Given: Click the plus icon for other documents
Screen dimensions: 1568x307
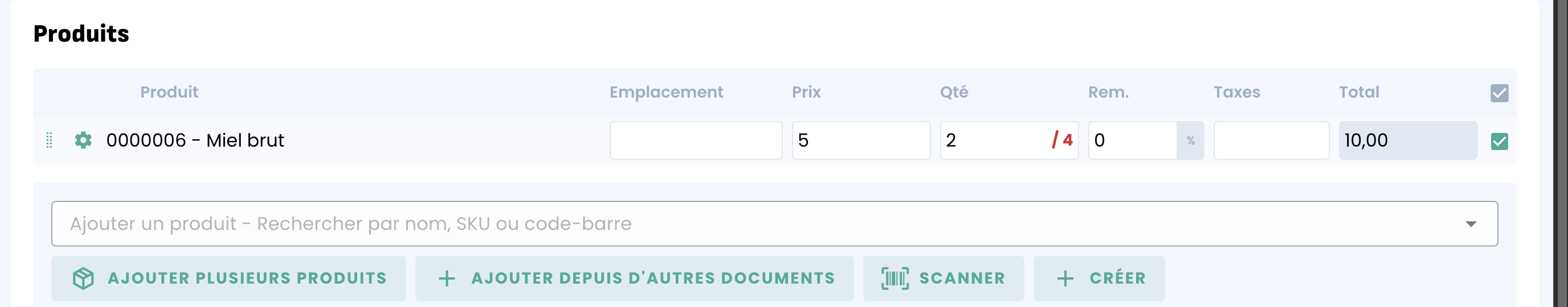Looking at the screenshot, I should click(447, 278).
